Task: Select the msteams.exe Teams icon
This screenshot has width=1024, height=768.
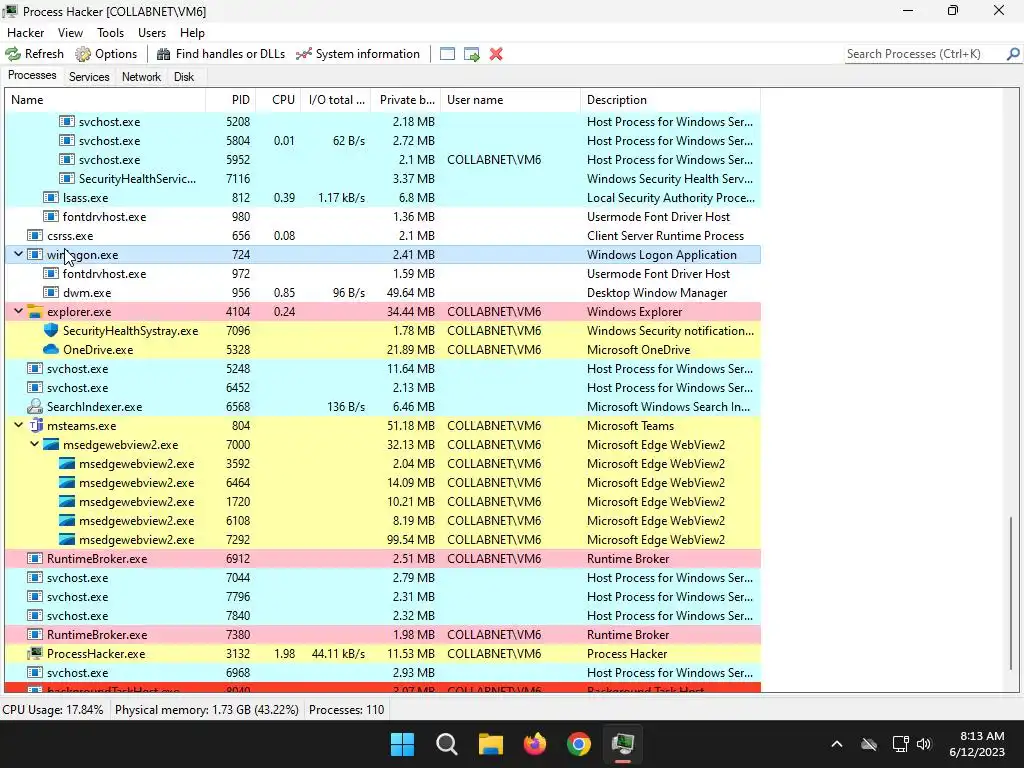Action: point(36,425)
